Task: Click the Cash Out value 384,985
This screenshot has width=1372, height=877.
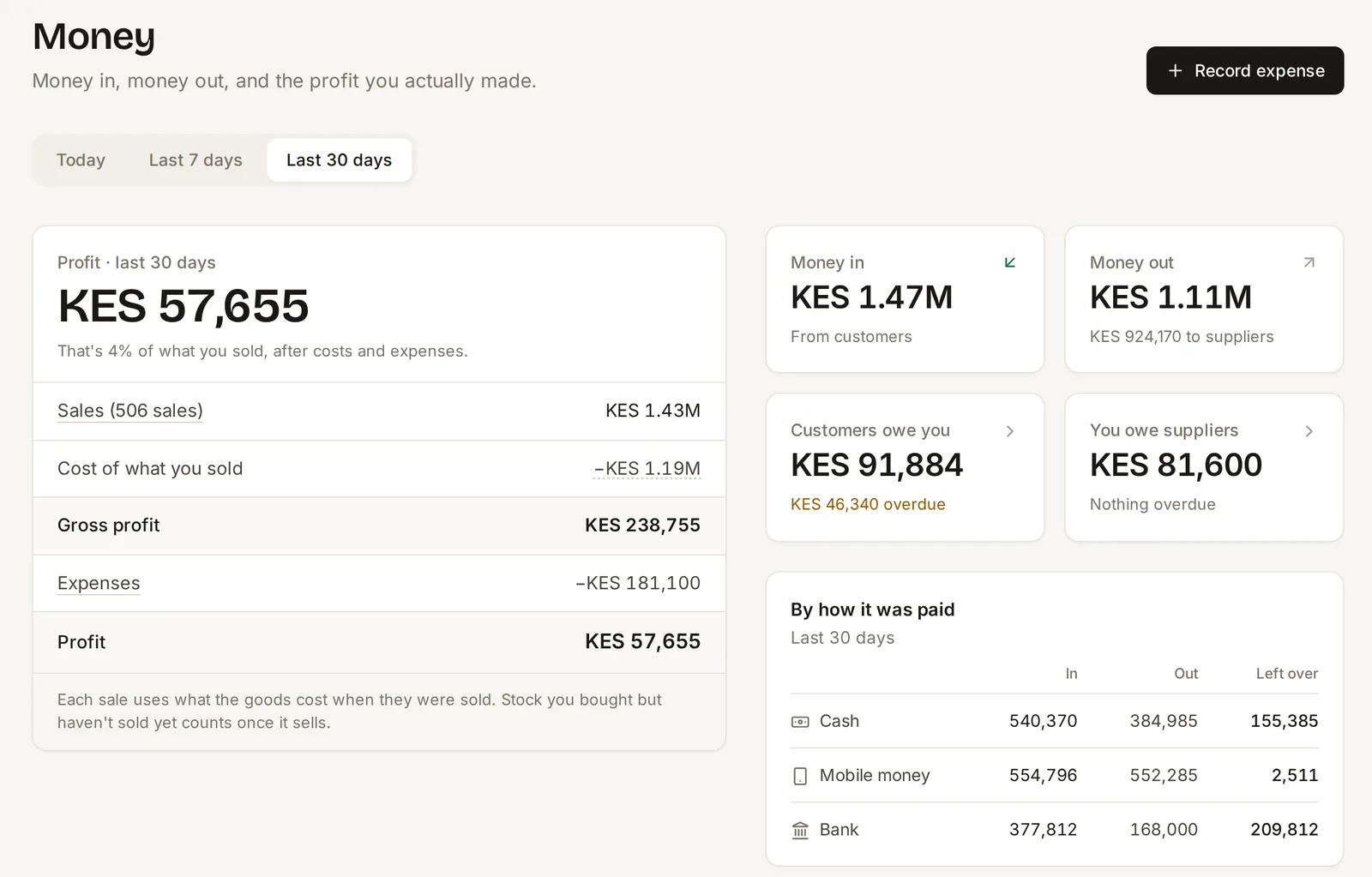Action: point(1164,721)
